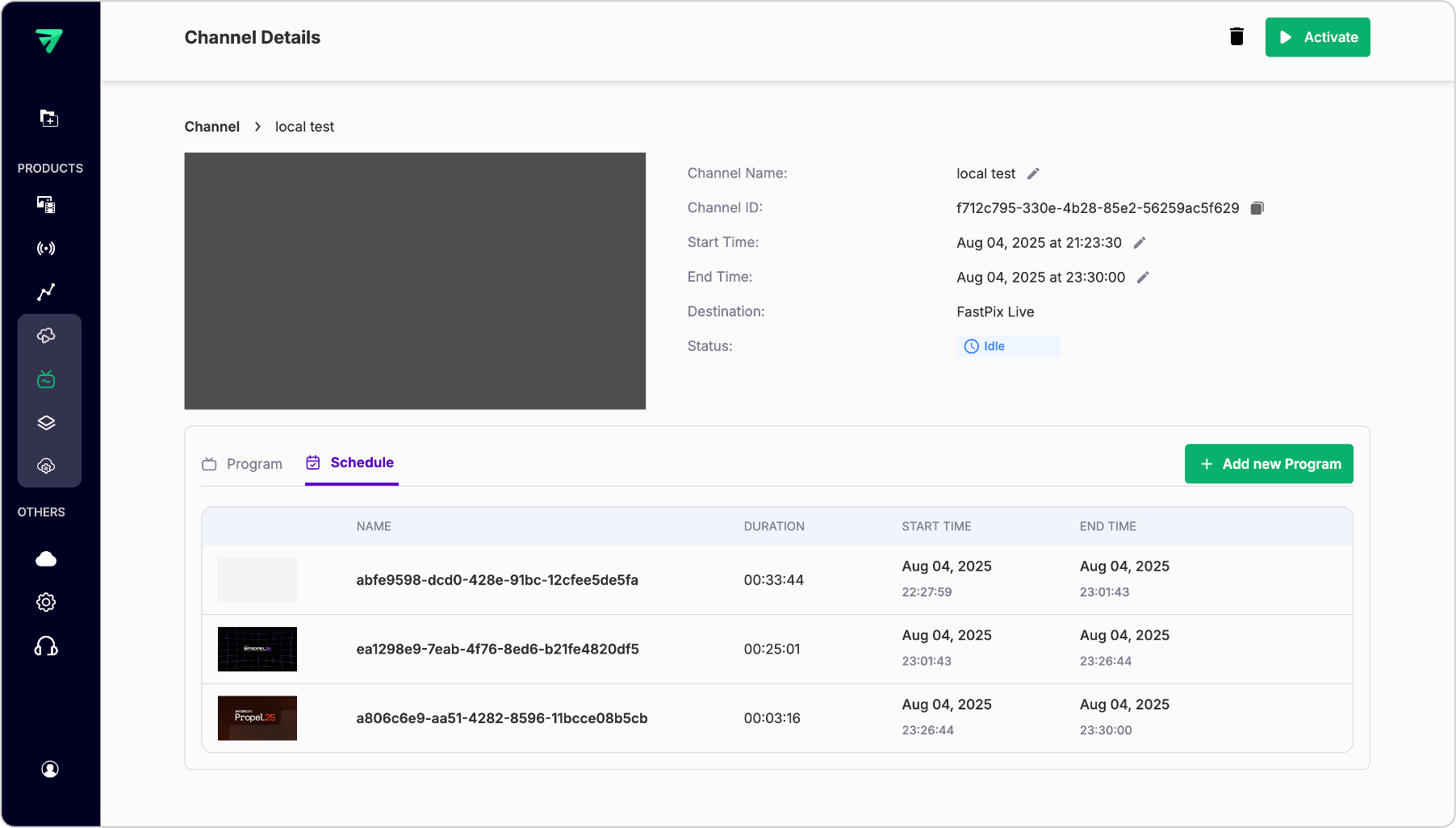Edit Start Time with pencil icon
Image resolution: width=1456 pixels, height=828 pixels.
coord(1140,243)
